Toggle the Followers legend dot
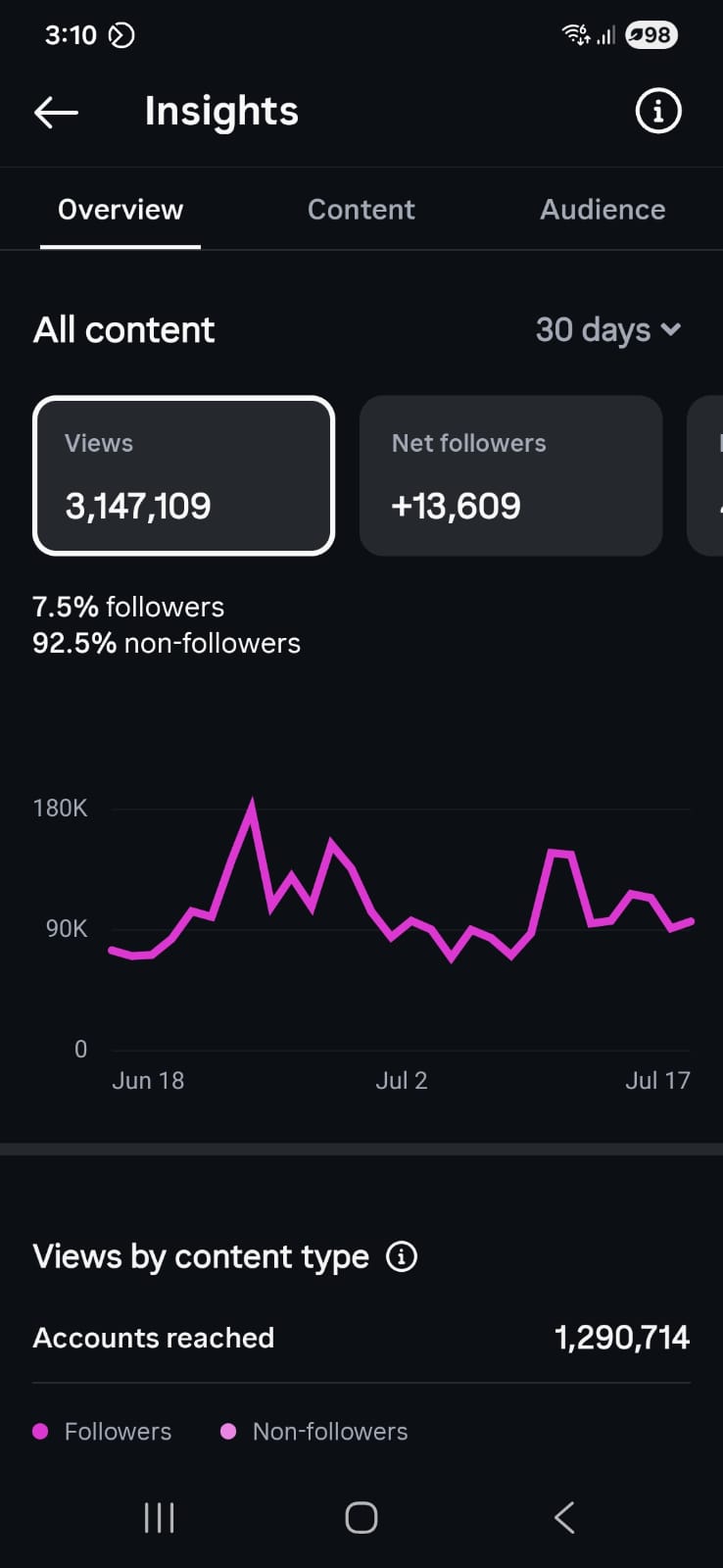 [40, 1432]
